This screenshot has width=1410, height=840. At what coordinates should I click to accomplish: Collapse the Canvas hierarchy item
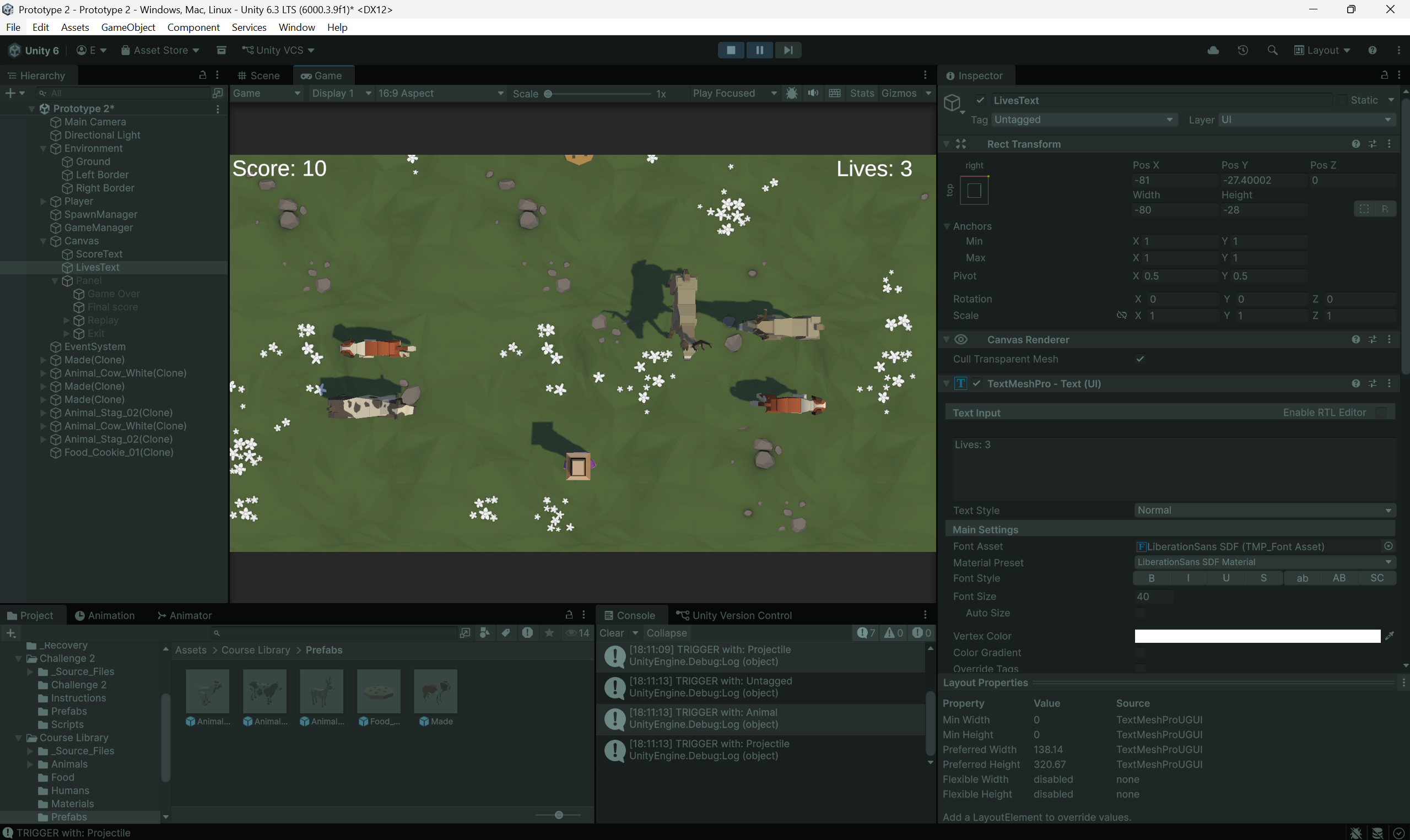(x=43, y=241)
